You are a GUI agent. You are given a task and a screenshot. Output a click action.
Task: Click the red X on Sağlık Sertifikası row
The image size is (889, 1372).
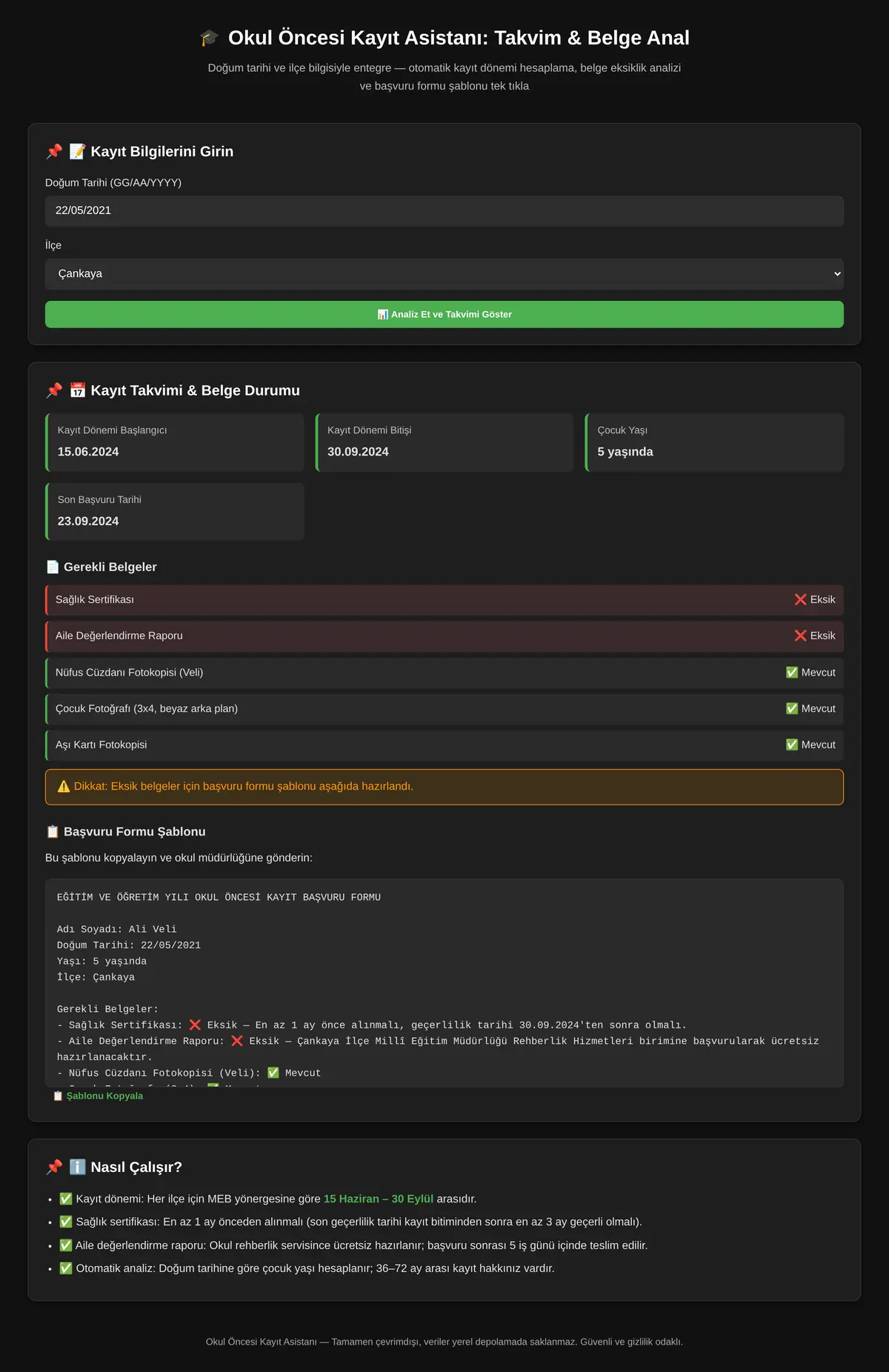800,599
